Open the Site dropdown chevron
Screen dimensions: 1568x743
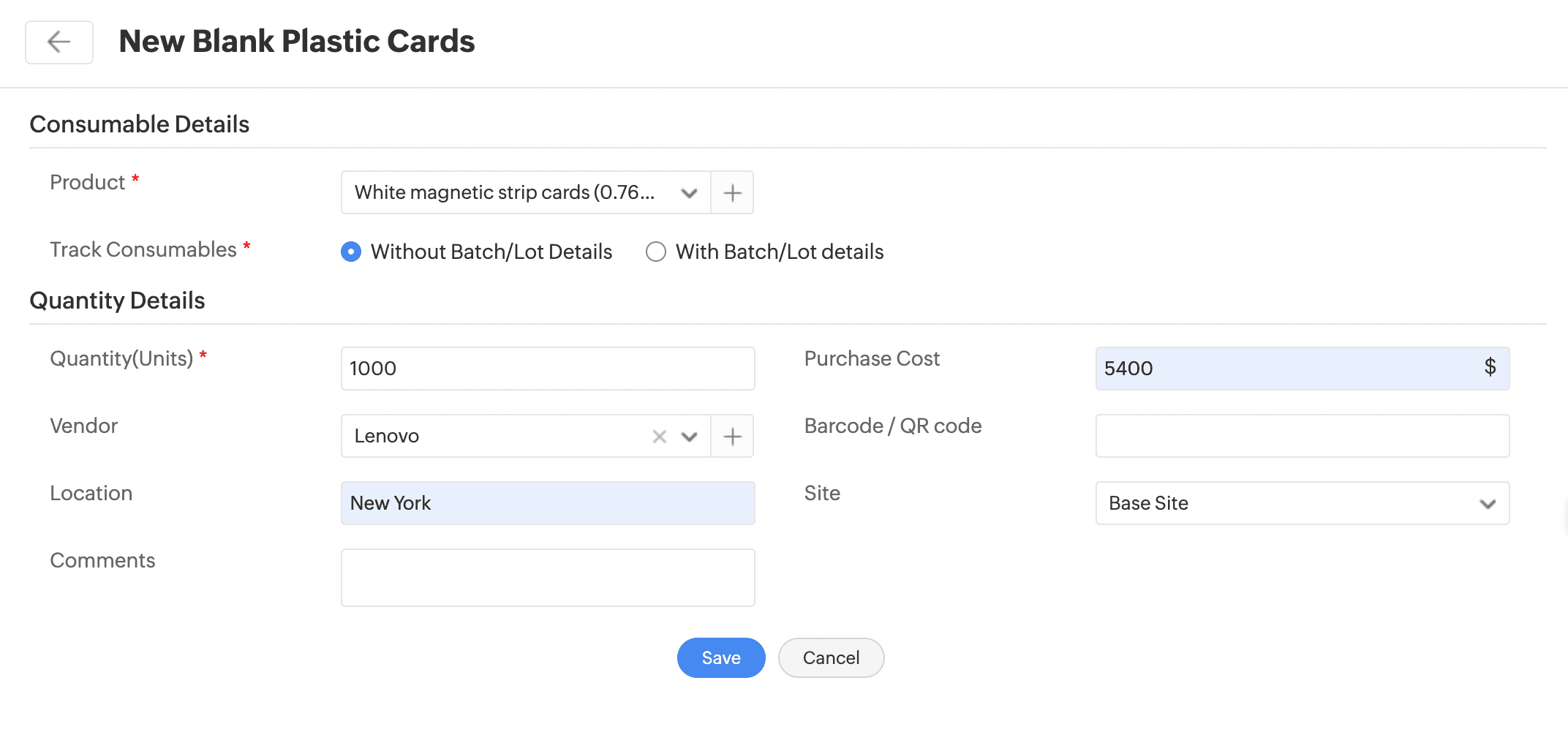click(x=1487, y=504)
